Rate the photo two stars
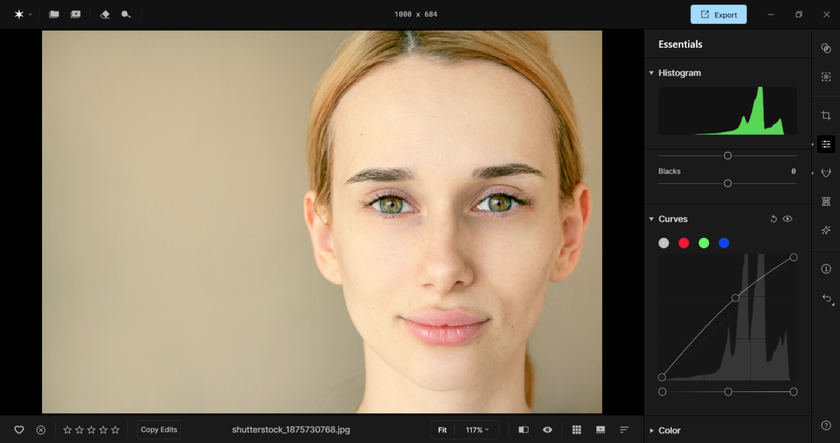Screen dimensions: 840x443 pos(79,430)
